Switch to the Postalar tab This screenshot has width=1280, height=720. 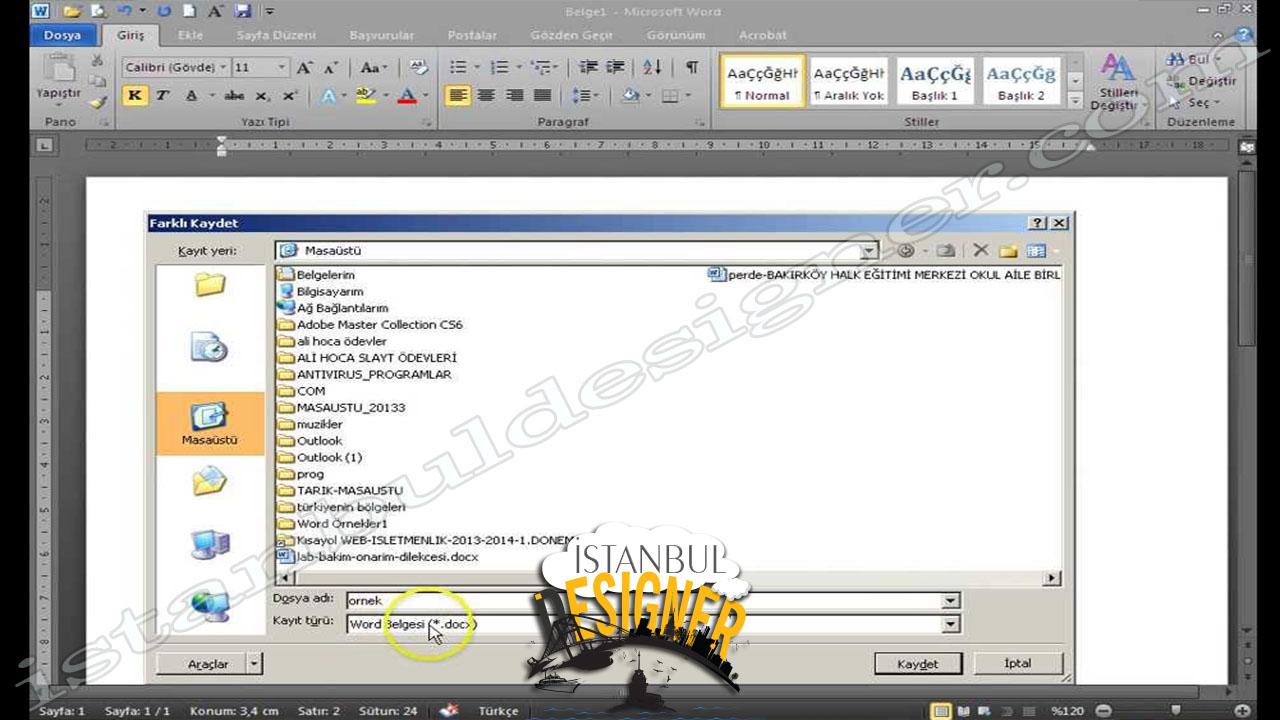point(472,35)
